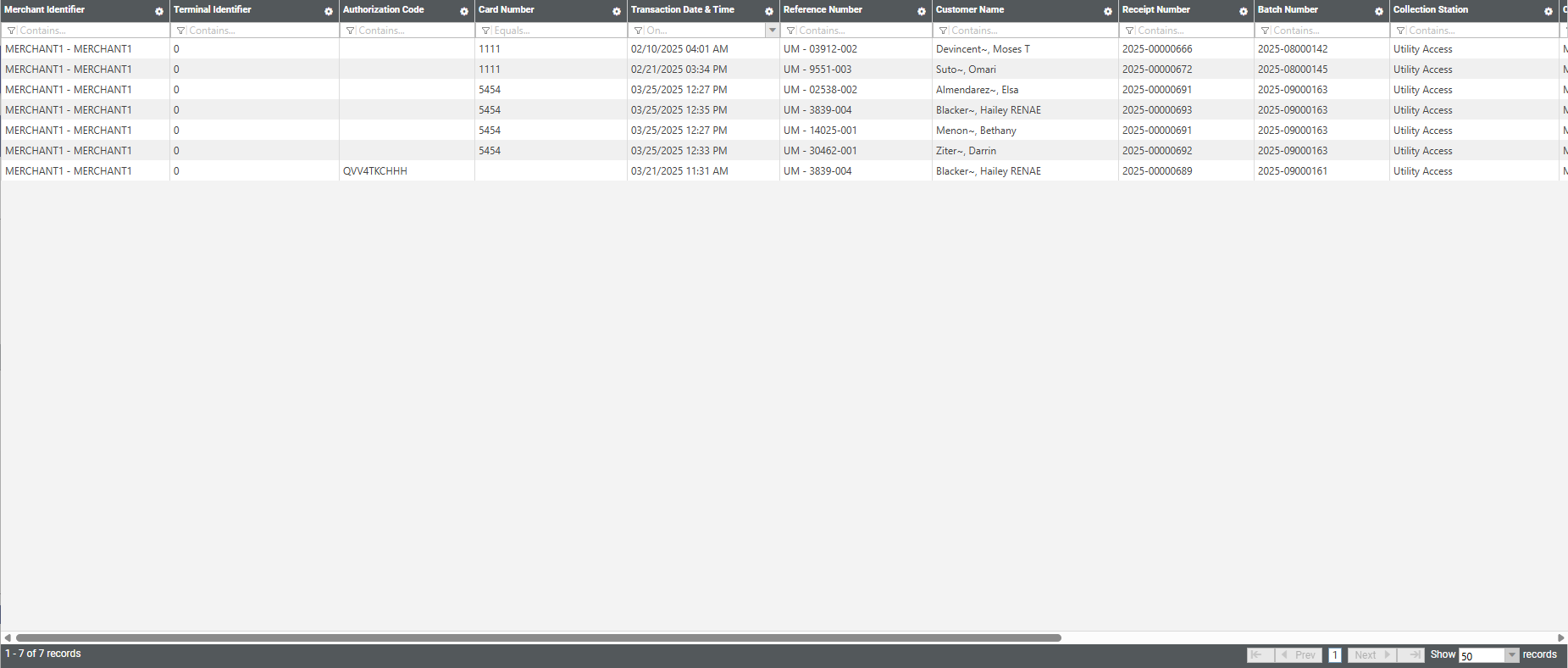The image size is (1568, 668).
Task: Click the scroll right arrow
Action: (x=1561, y=637)
